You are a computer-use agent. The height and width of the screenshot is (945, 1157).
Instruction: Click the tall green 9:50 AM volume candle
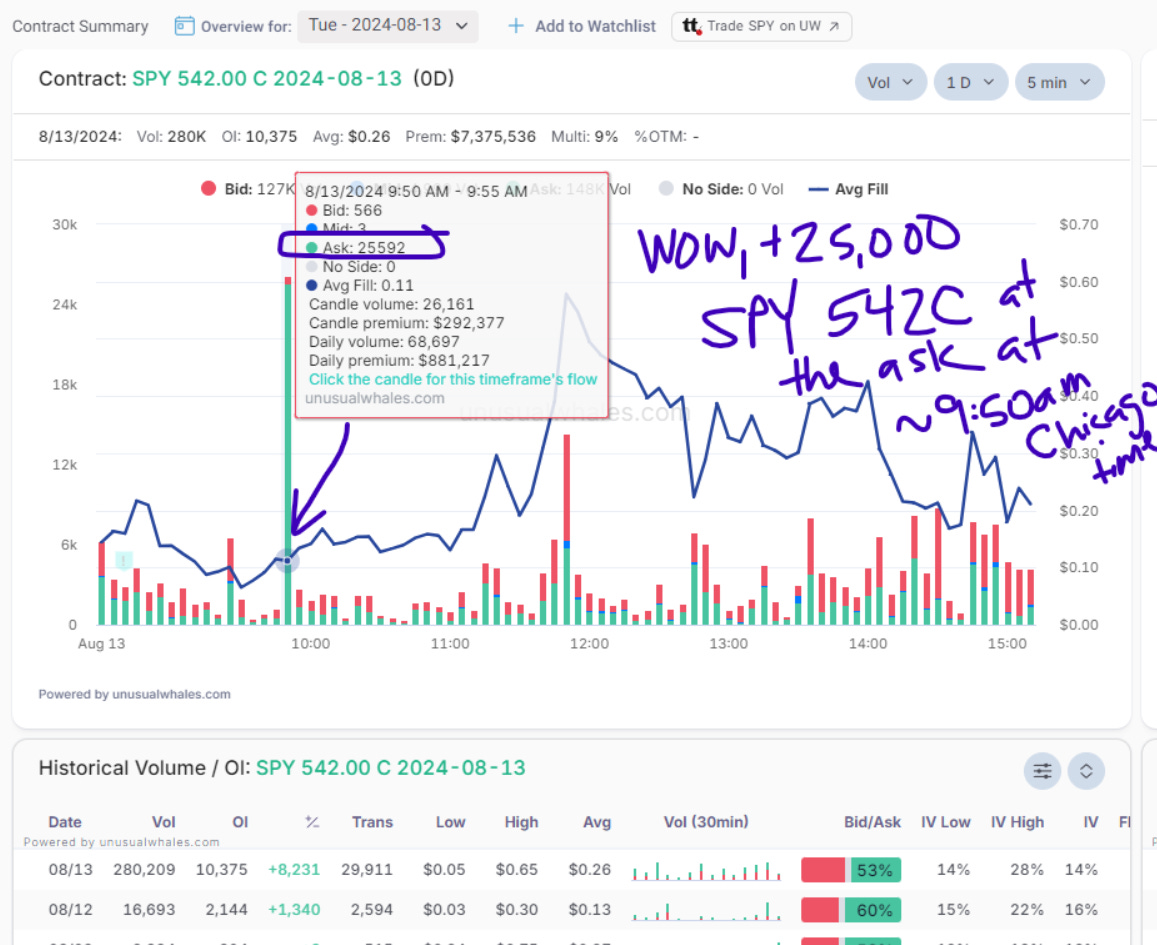(x=288, y=450)
